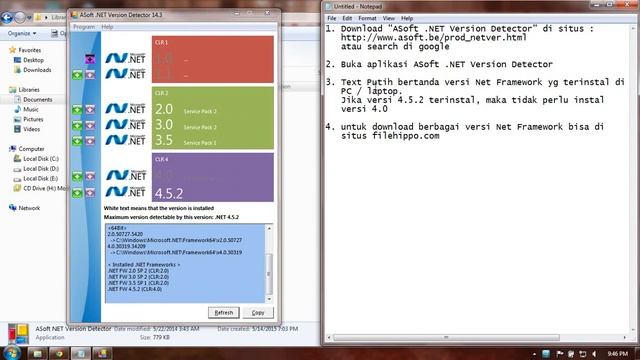Click the Back button in Explorer window

pyautogui.click(x=7, y=18)
